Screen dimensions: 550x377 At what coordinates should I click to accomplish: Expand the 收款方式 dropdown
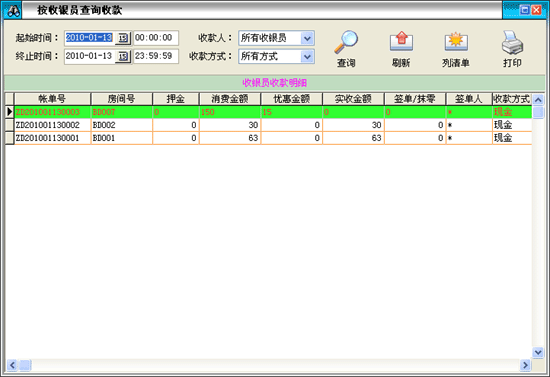coord(307,56)
